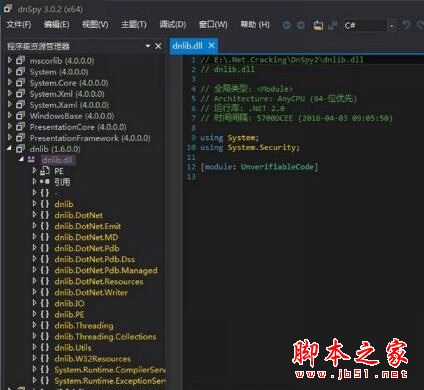The width and height of the screenshot is (424, 390).
Task: Select the dnlib.DotNet.Pdb.Dss namespace
Action: point(95,259)
